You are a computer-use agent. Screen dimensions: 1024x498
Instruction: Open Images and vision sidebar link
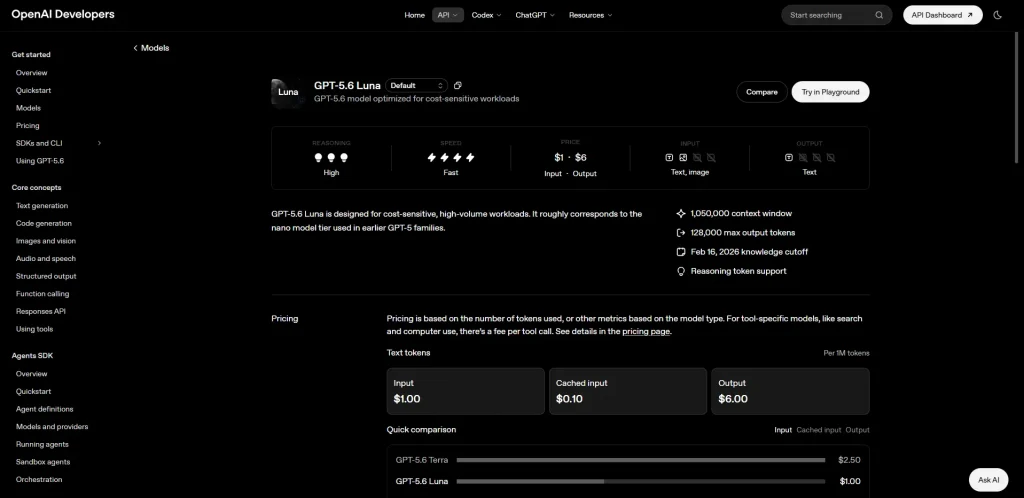[46, 241]
